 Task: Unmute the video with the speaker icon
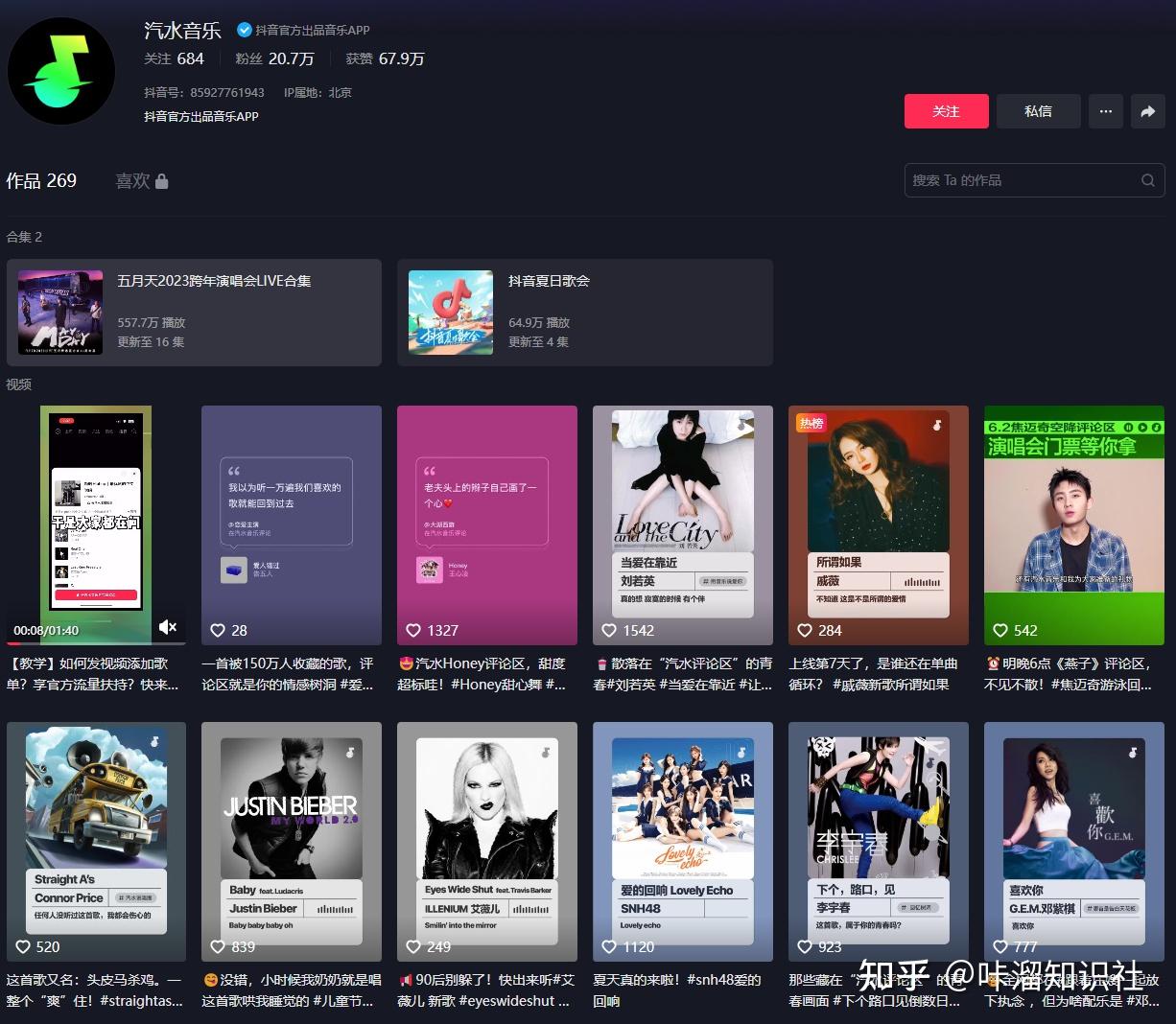[168, 627]
